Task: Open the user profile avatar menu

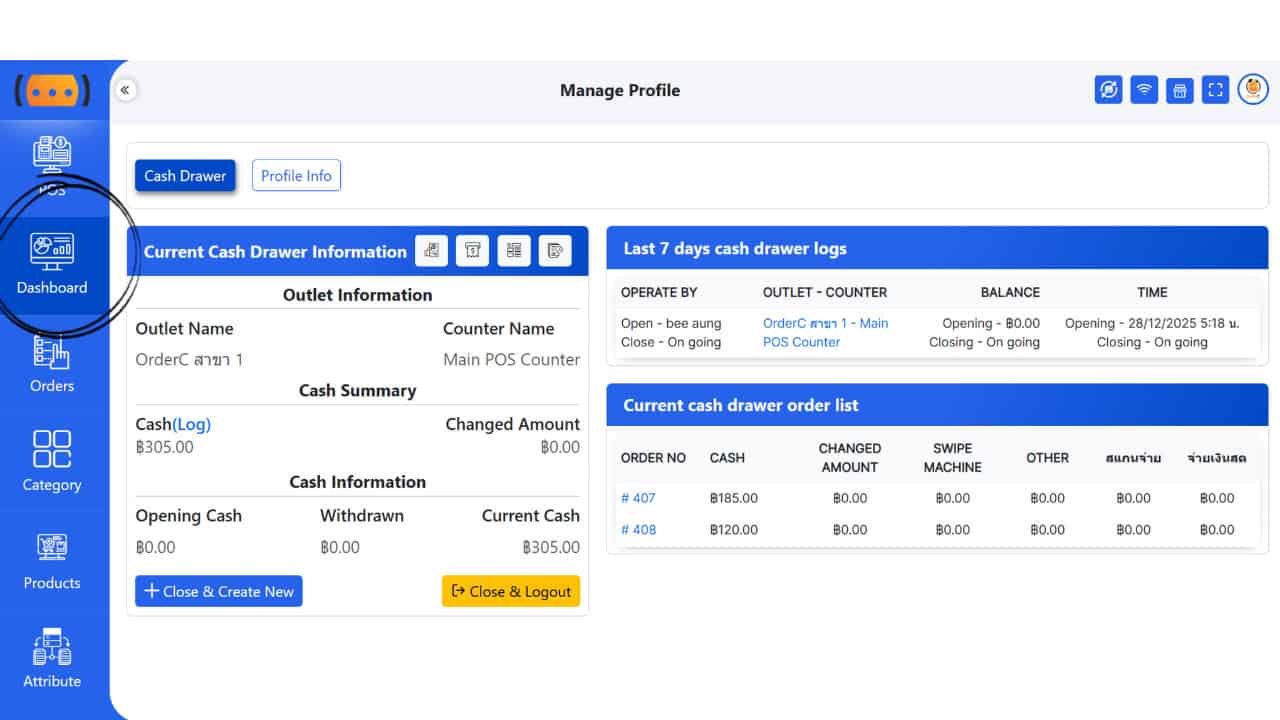Action: (1253, 90)
